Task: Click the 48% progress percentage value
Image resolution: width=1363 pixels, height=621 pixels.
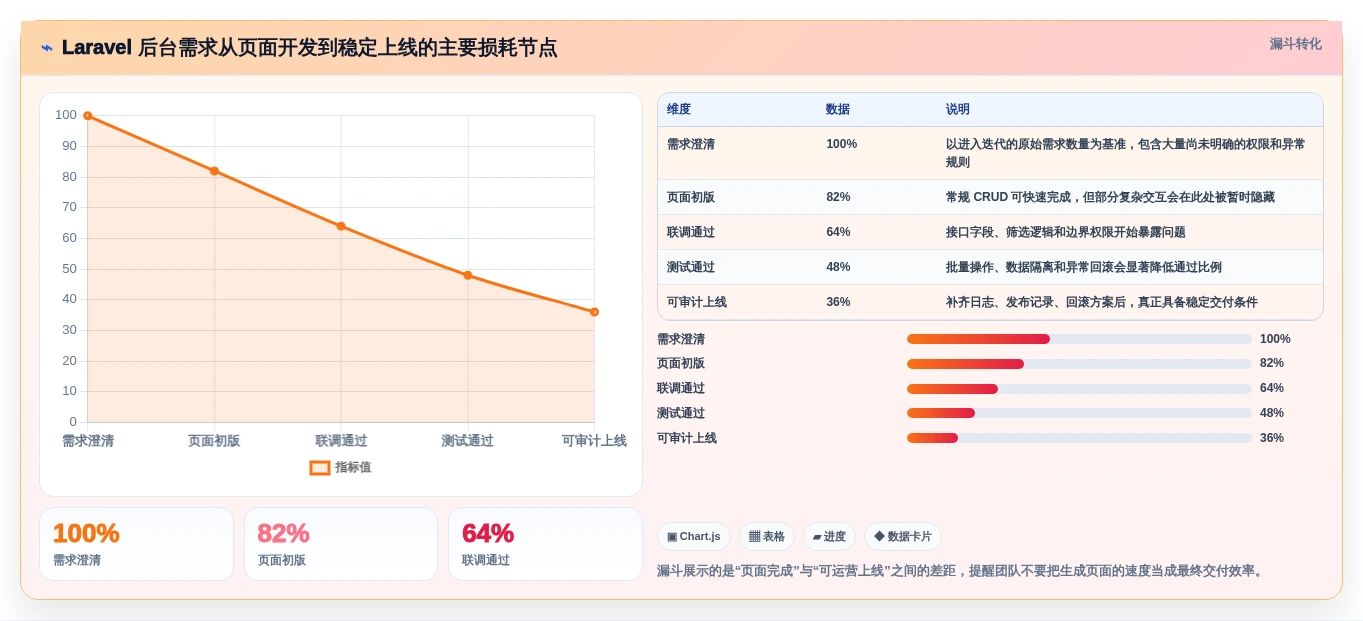Action: (x=1272, y=413)
